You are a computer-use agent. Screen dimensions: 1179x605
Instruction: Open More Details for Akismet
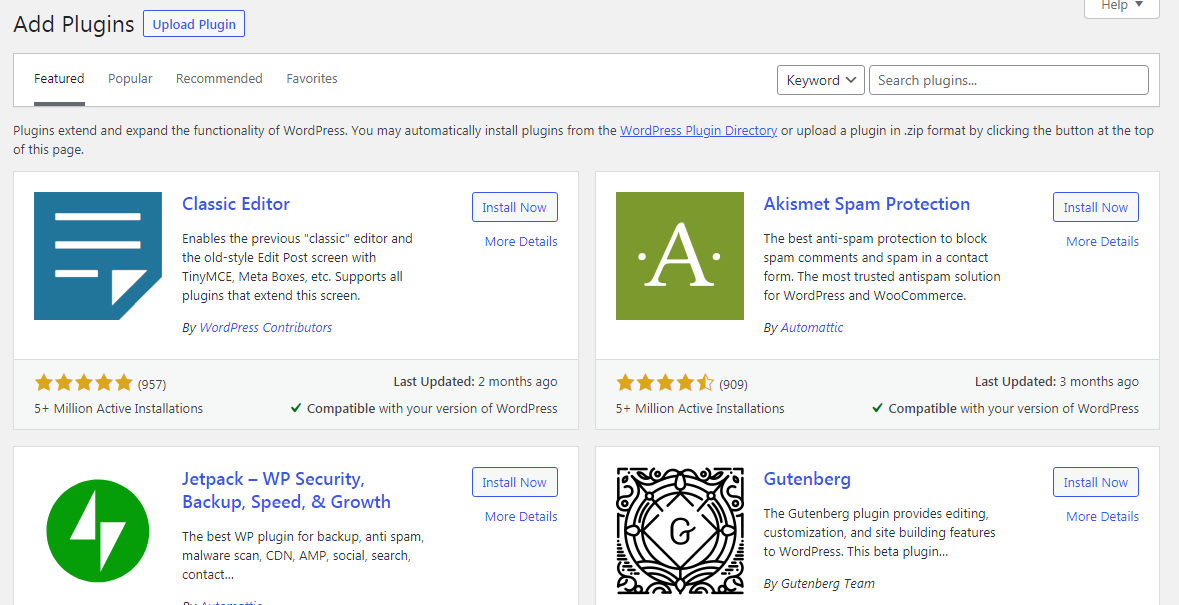[x=1102, y=241]
